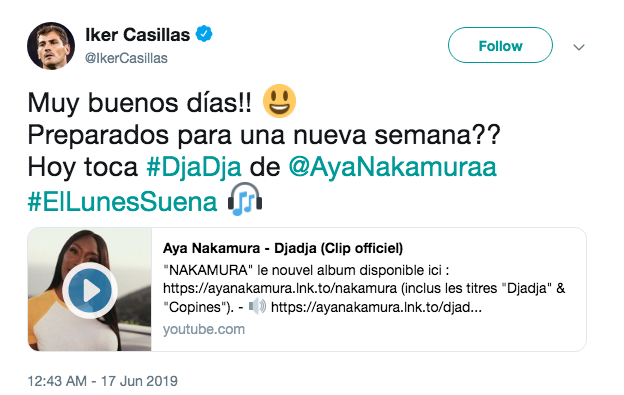Open the Aya Nakamura video thumbnail

click(x=90, y=289)
